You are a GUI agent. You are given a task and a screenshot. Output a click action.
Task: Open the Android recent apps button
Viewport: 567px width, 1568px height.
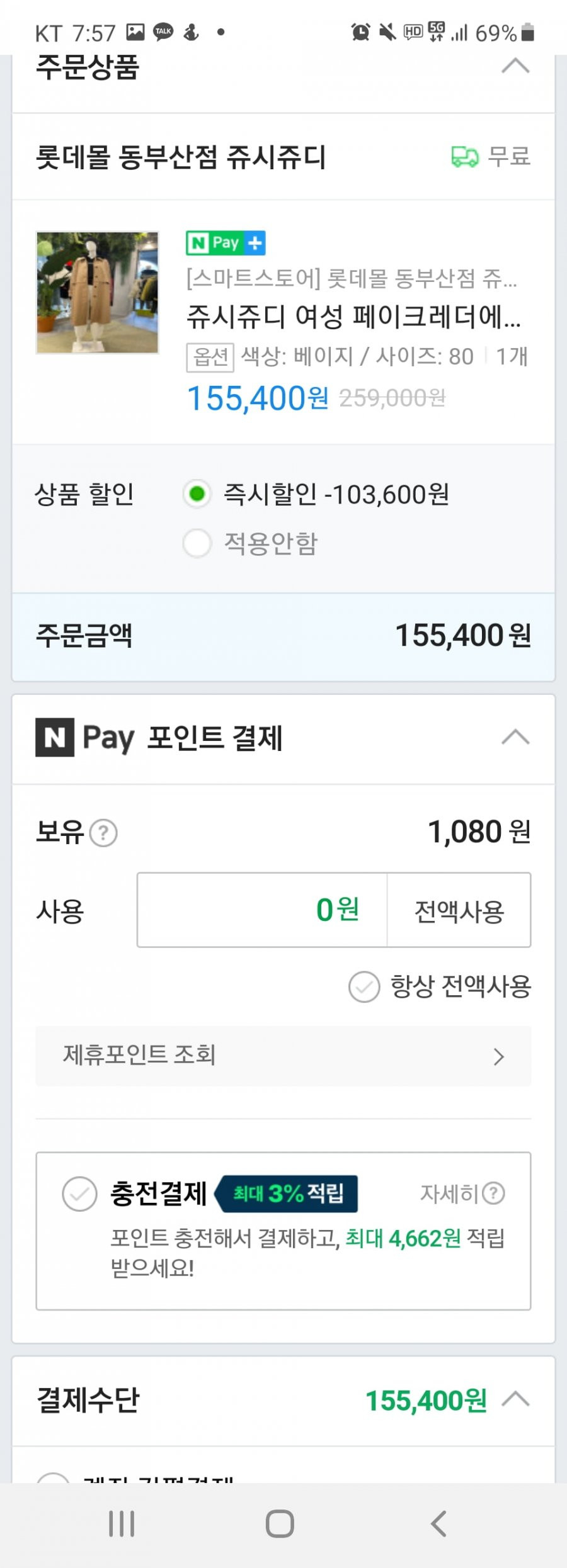point(122,1524)
